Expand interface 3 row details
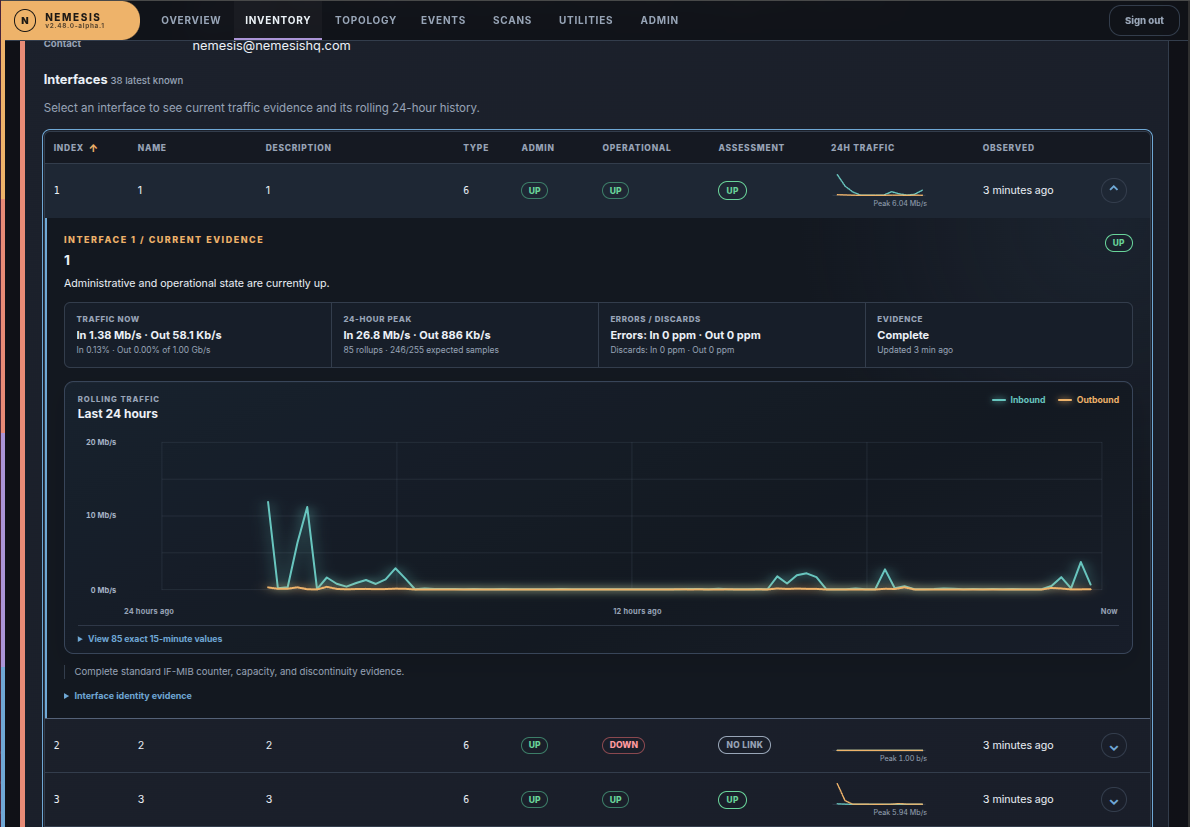This screenshot has height=827, width=1190. pyautogui.click(x=1113, y=800)
